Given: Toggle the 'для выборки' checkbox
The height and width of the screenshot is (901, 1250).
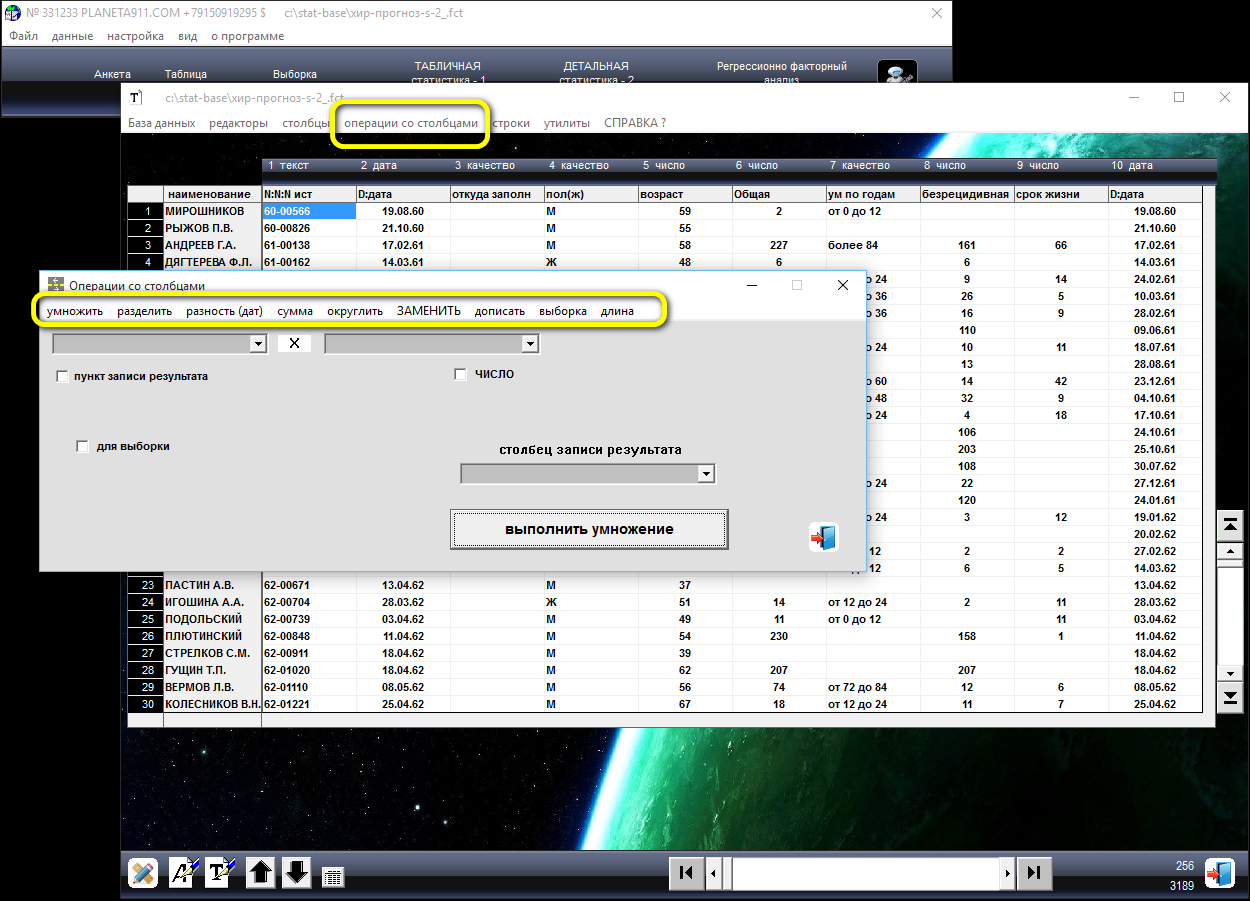Looking at the screenshot, I should click(83, 447).
